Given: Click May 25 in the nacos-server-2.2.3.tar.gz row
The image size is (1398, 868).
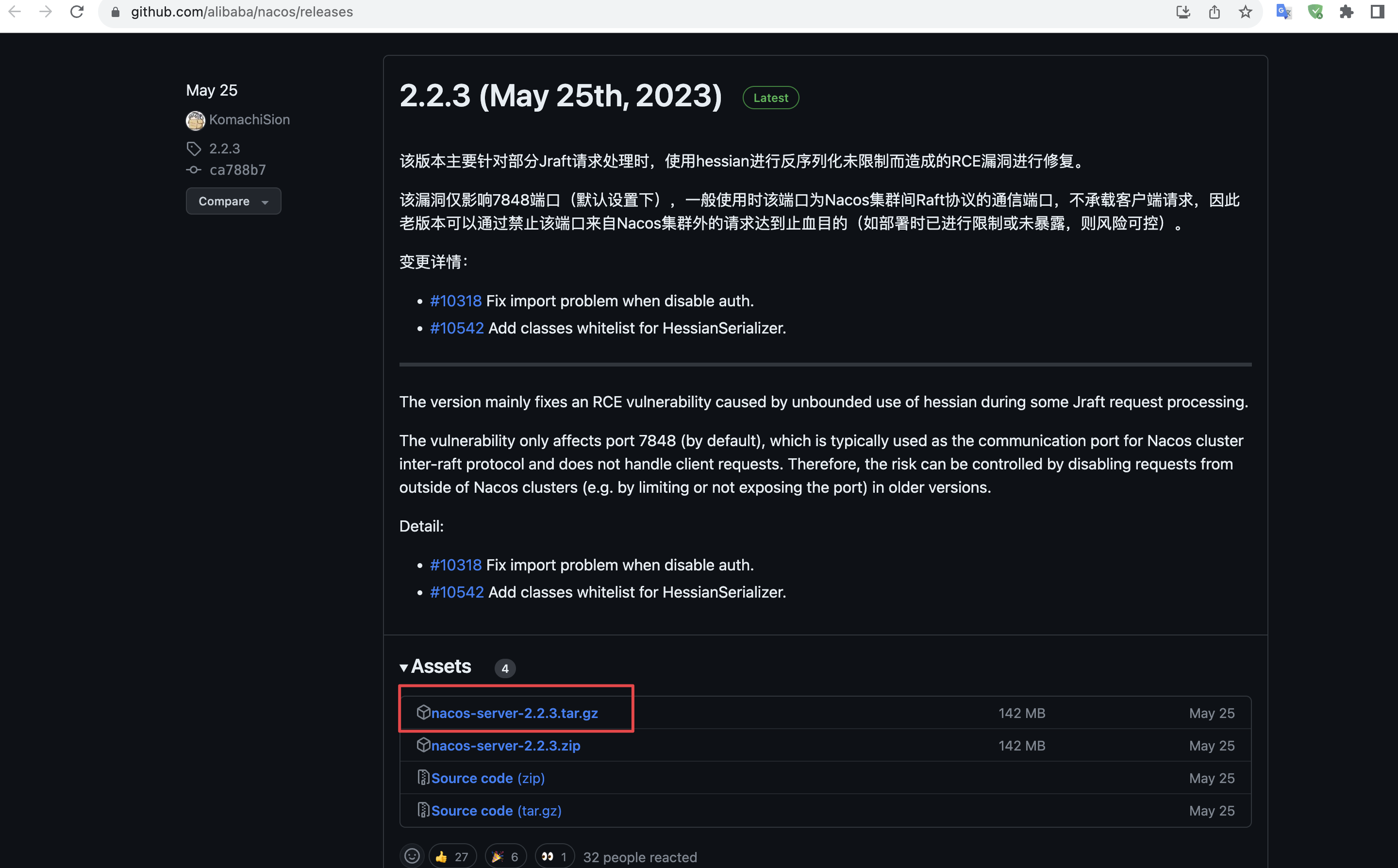Looking at the screenshot, I should (x=1212, y=713).
